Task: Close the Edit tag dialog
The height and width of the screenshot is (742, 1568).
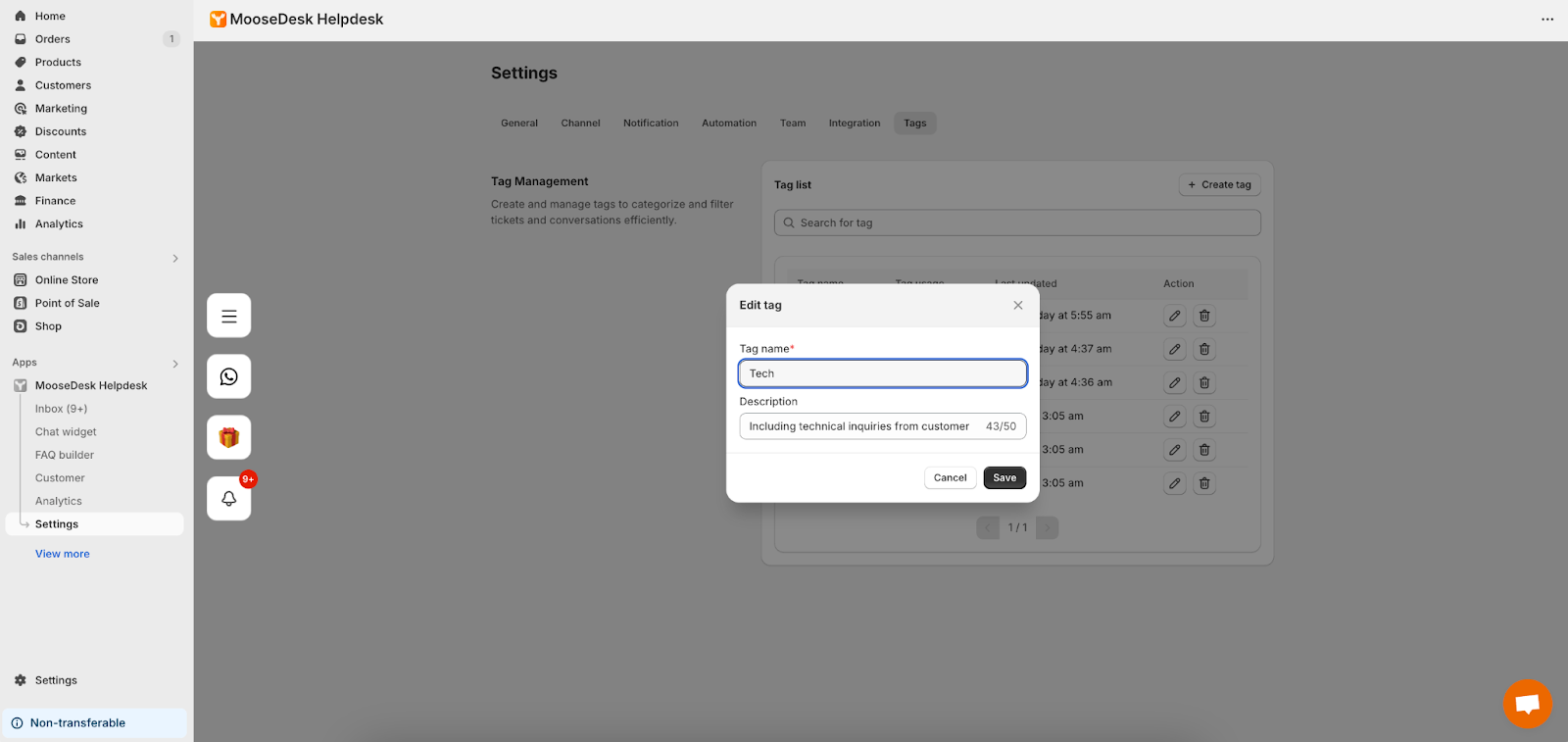Action: [1018, 305]
